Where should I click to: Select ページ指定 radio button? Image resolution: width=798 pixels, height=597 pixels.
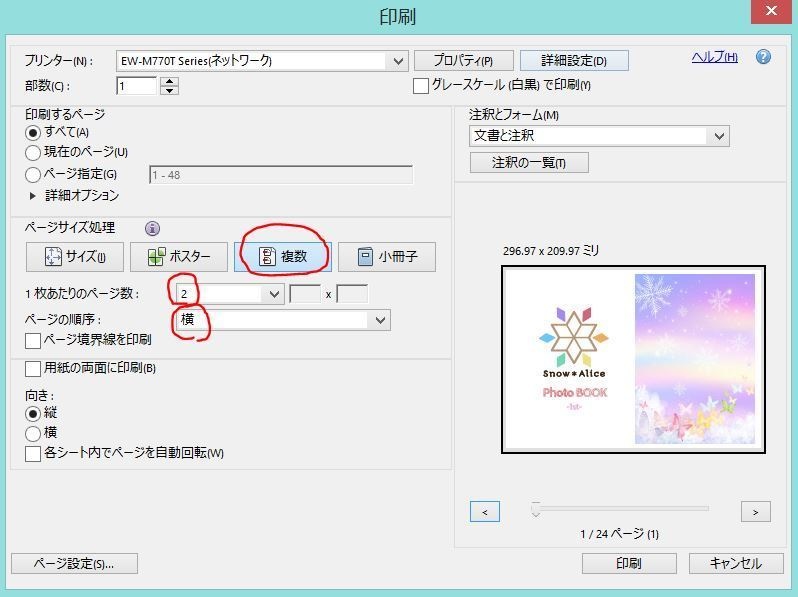click(33, 175)
